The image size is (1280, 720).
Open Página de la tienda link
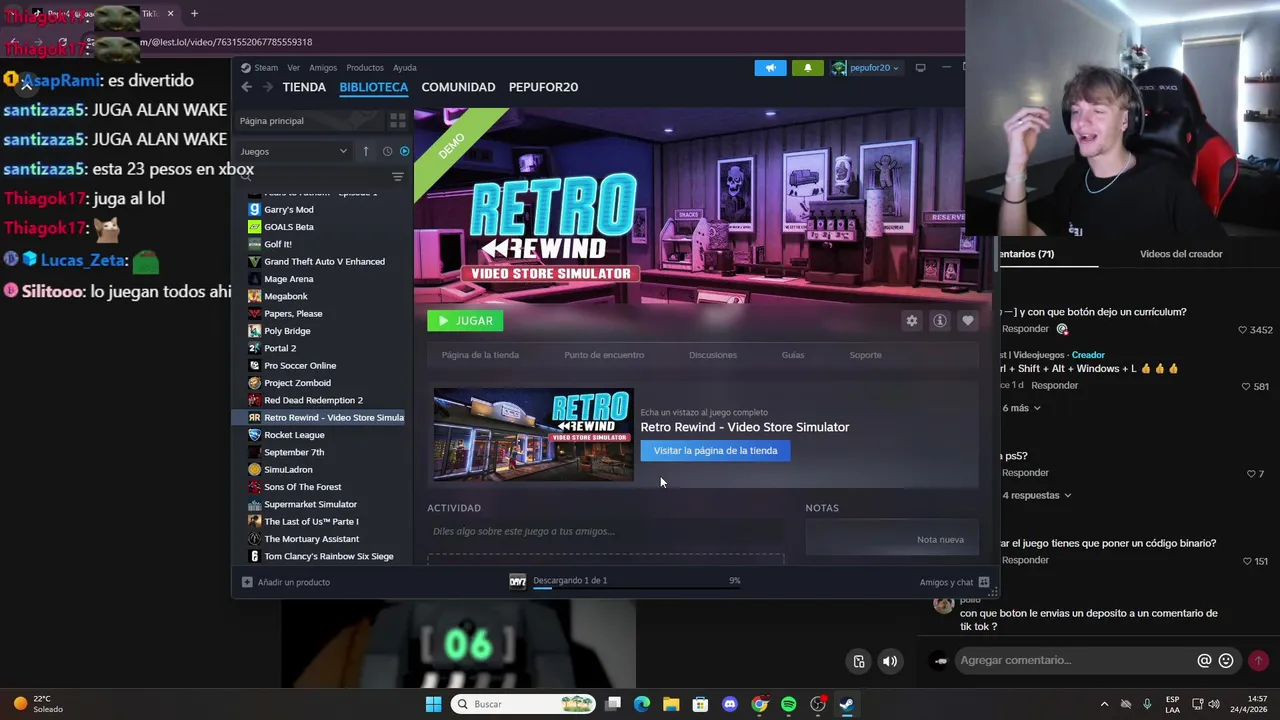(x=480, y=355)
